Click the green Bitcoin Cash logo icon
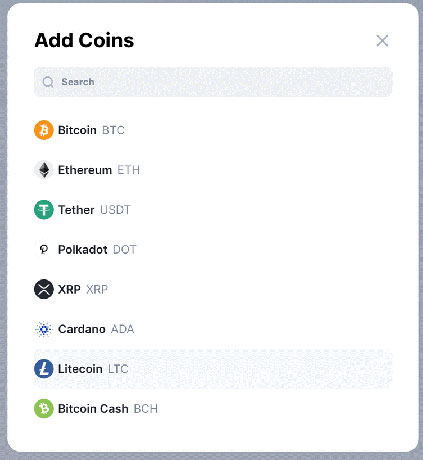Screen dimensions: 423x460 [44, 409]
